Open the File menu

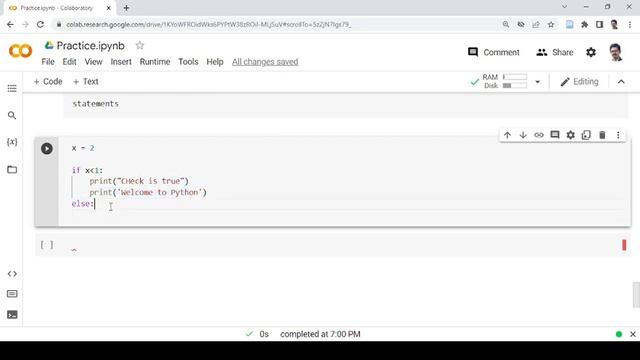coord(48,62)
